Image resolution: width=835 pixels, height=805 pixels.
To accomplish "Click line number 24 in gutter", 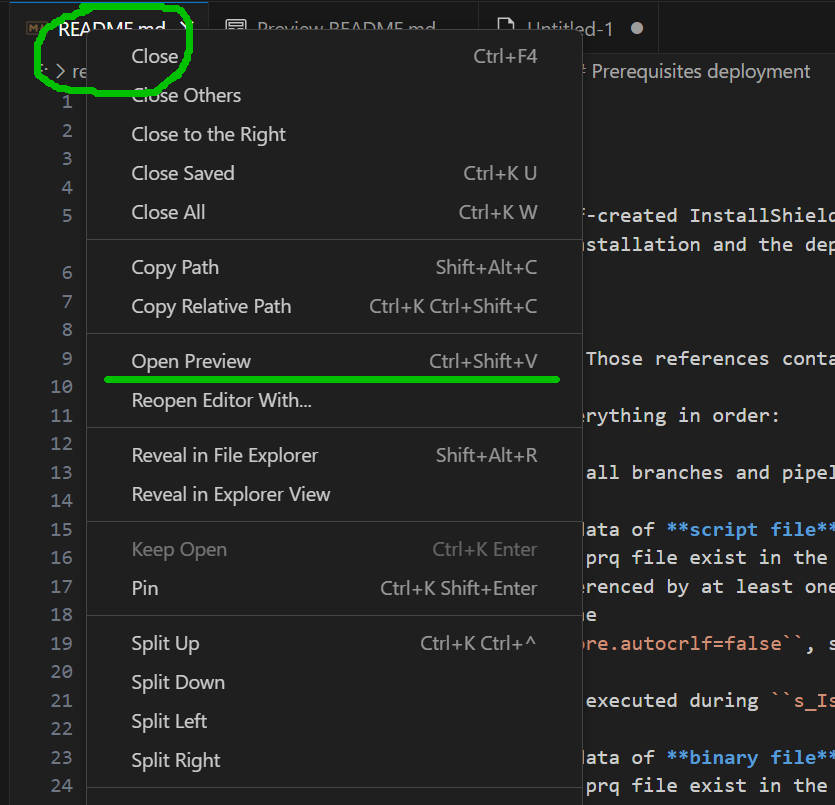I will click(61, 785).
